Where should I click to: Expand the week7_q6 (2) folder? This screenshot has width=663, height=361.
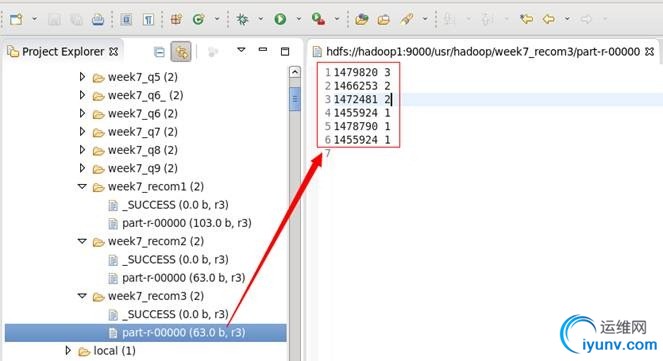point(82,113)
